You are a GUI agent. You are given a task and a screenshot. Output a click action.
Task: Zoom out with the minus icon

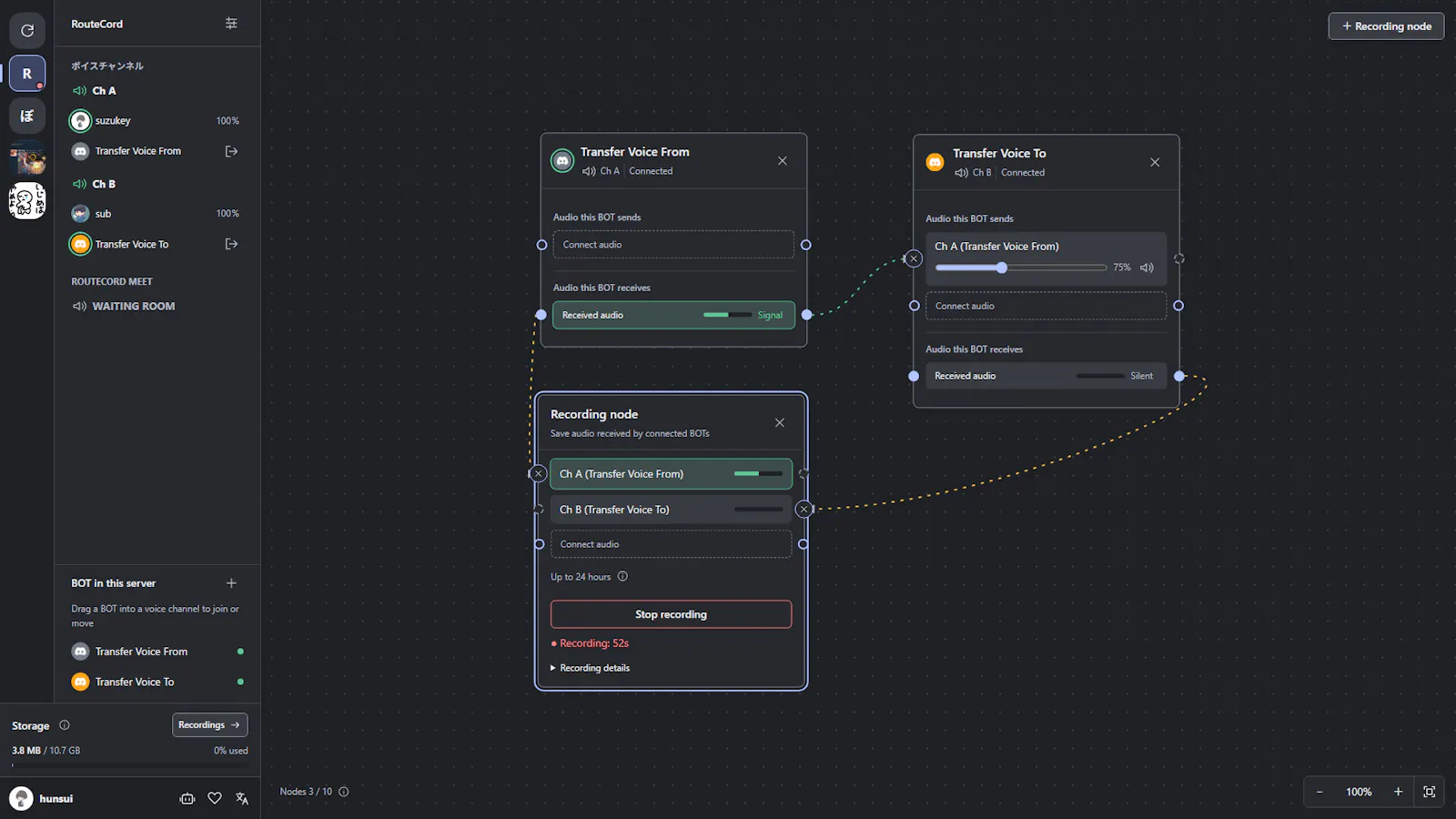1319,792
